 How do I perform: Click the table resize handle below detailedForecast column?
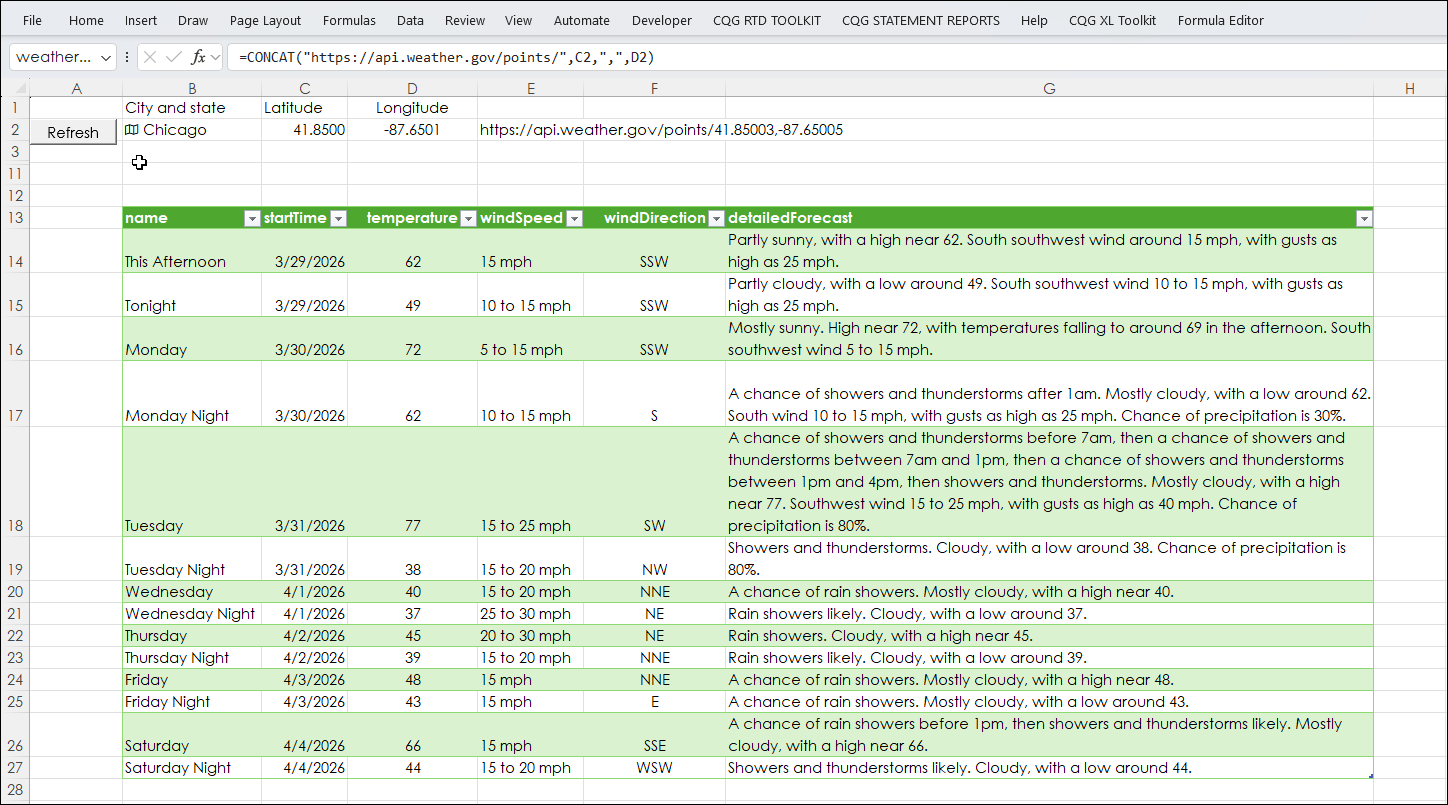[1370, 776]
